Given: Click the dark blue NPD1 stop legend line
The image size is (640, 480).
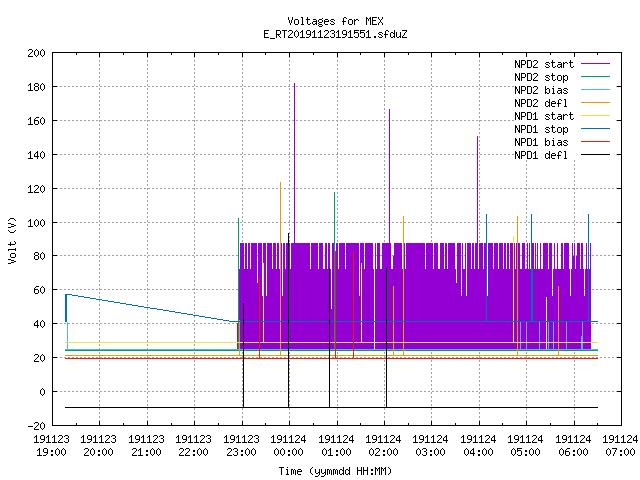Looking at the screenshot, I should click(x=596, y=129).
